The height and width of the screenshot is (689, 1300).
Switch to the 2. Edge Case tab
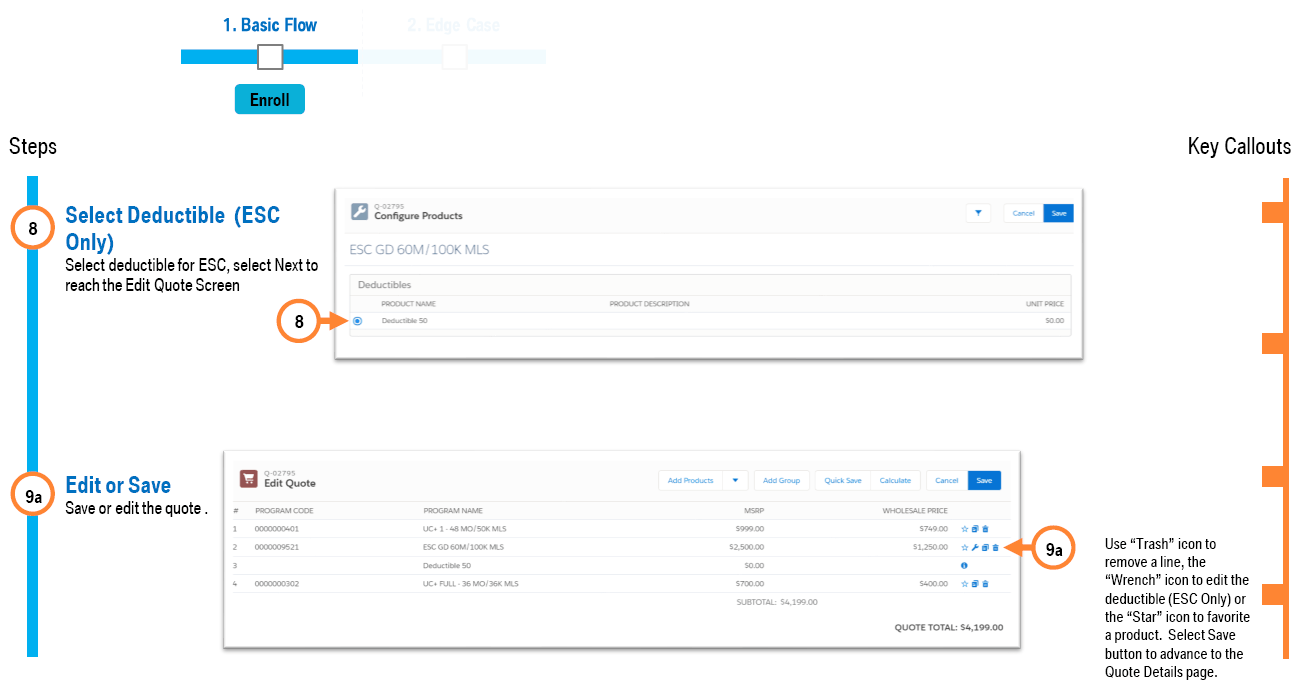click(x=453, y=25)
